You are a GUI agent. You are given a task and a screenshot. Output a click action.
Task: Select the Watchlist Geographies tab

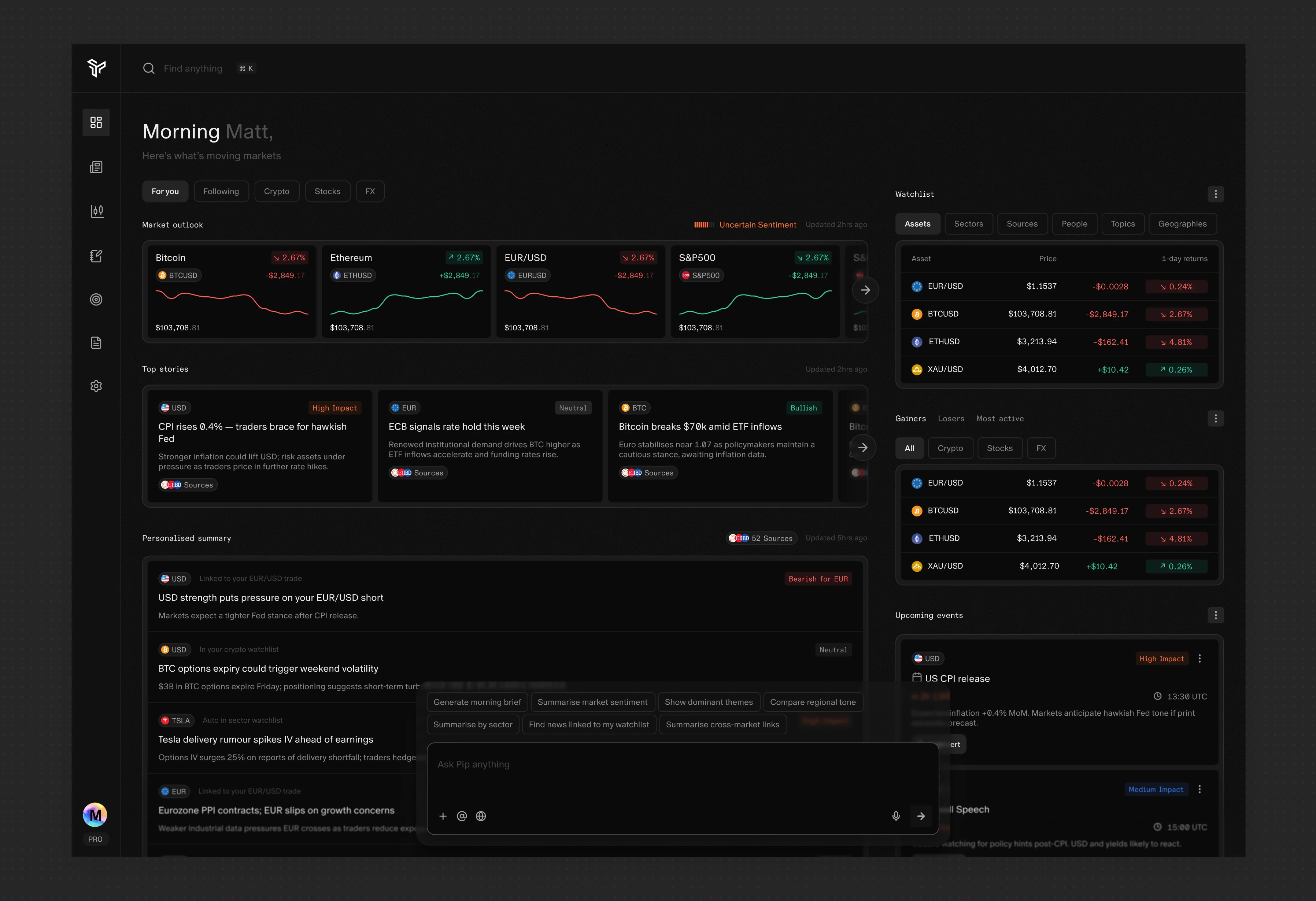click(x=1182, y=223)
